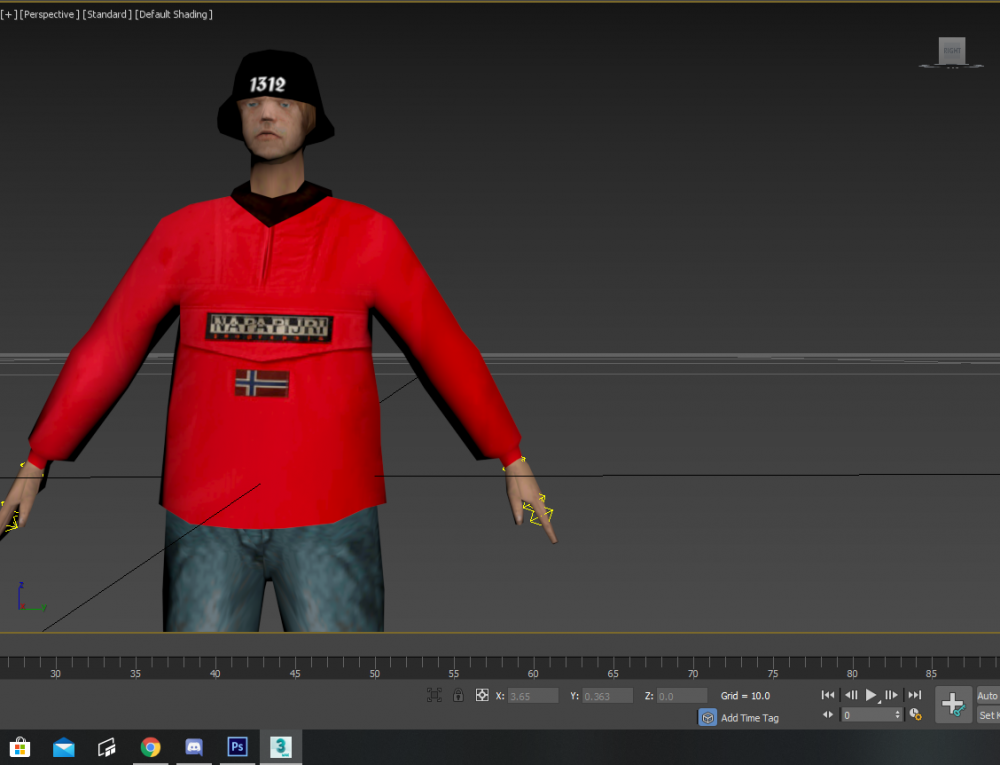Play the animation
This screenshot has width=1000, height=765.
pos(871,695)
